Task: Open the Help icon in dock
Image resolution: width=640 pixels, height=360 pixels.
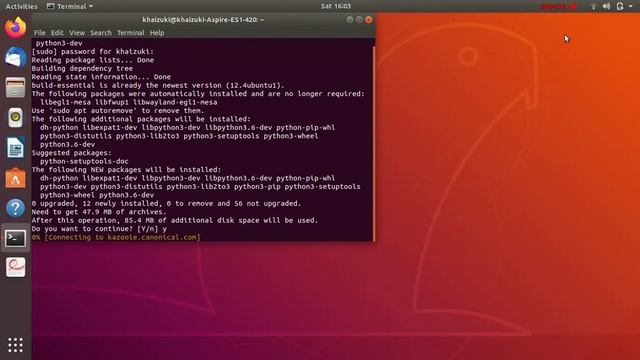Action: [16, 208]
